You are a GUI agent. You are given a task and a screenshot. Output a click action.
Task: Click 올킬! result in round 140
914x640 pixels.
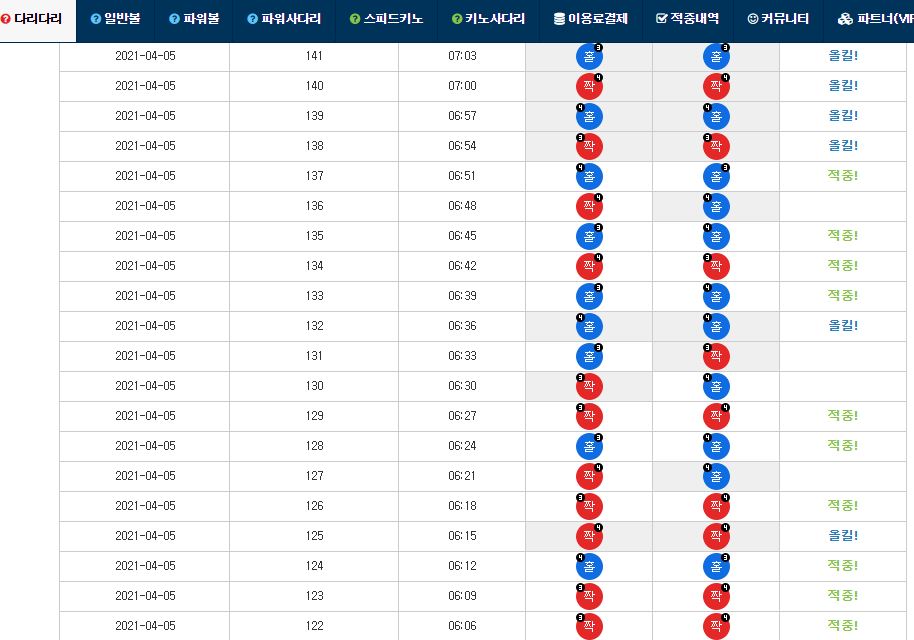[843, 86]
